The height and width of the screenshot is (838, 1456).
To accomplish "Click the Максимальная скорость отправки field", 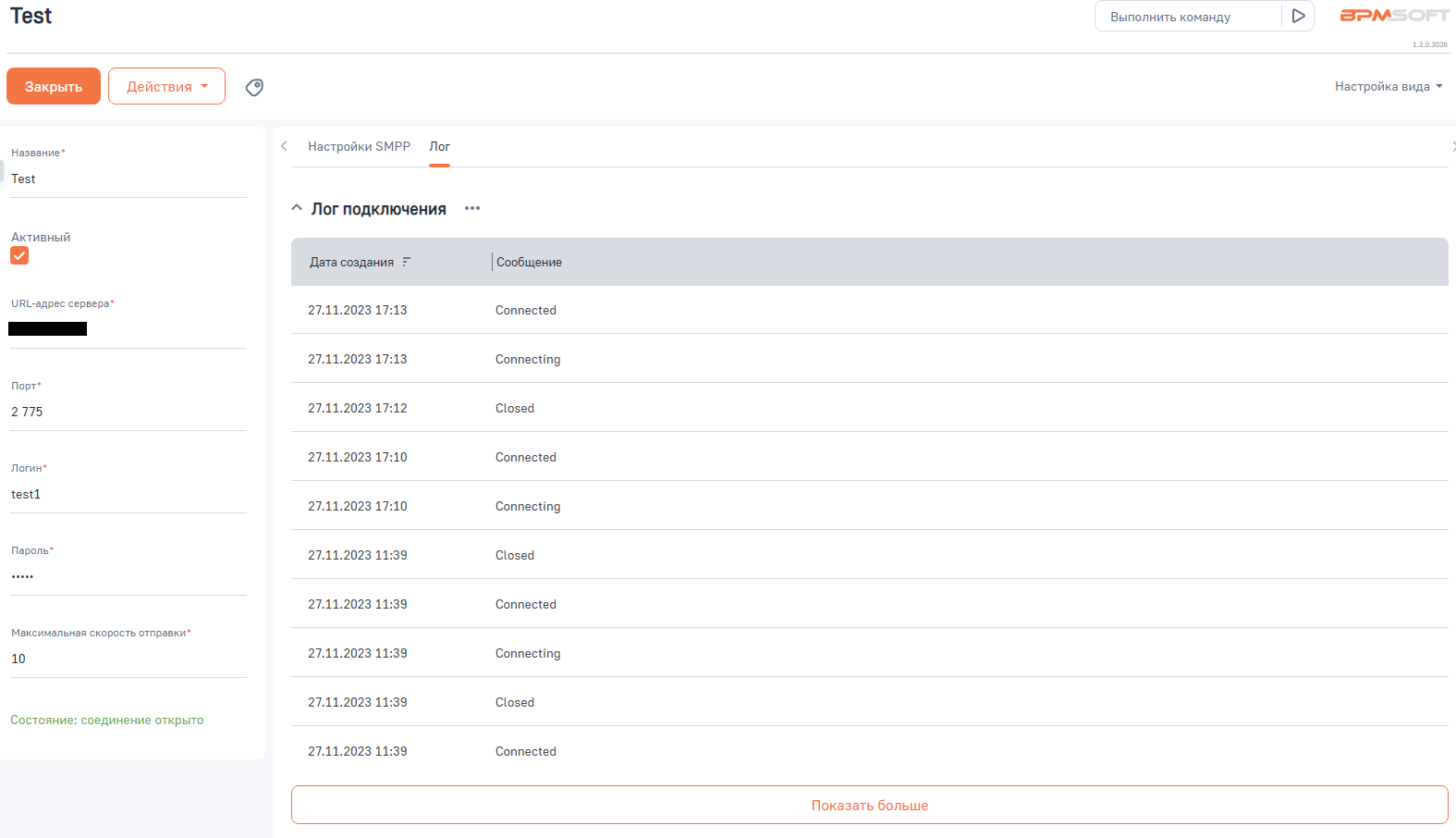I will point(128,659).
